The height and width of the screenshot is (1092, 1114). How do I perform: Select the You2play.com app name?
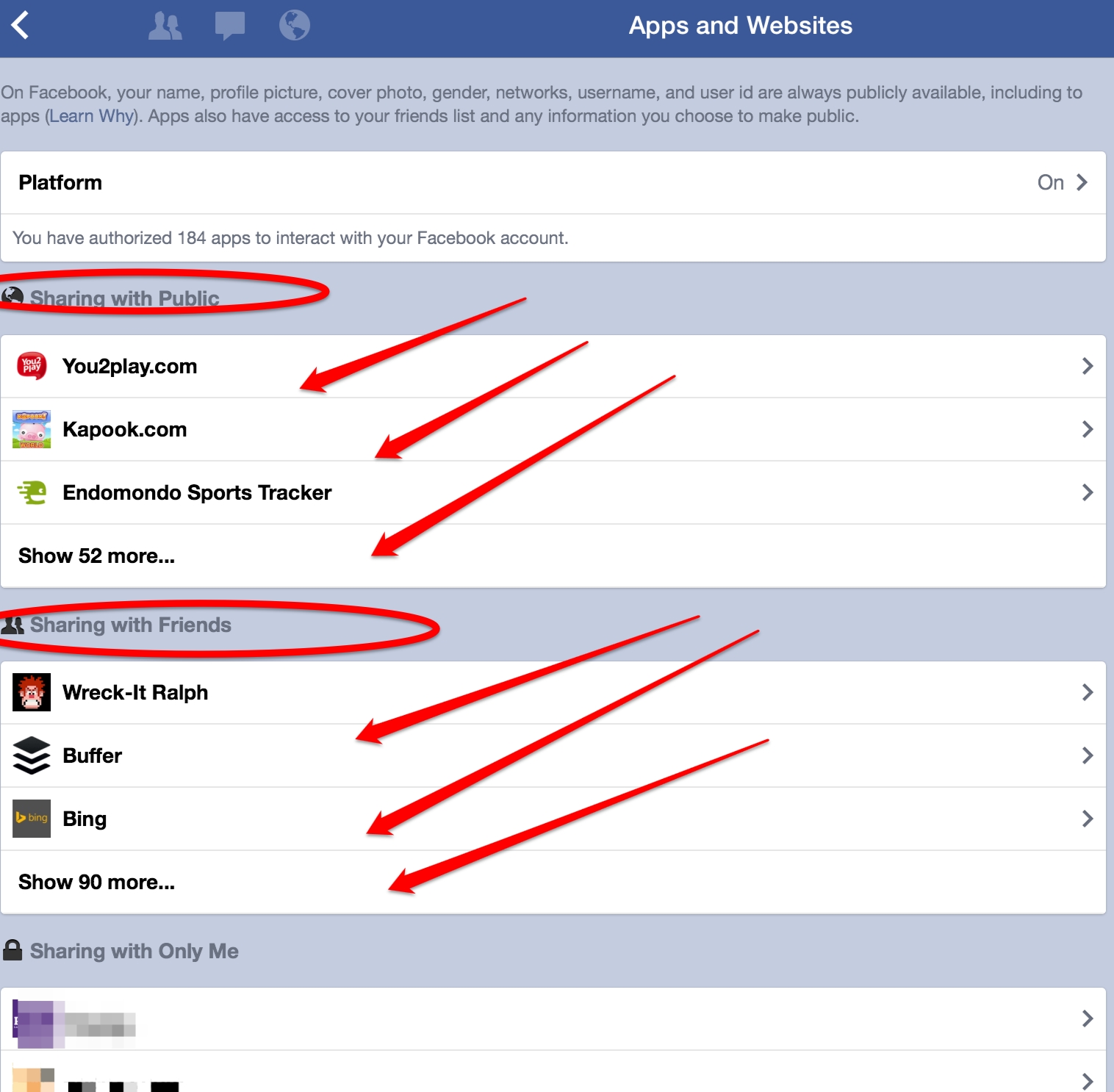[x=130, y=366]
